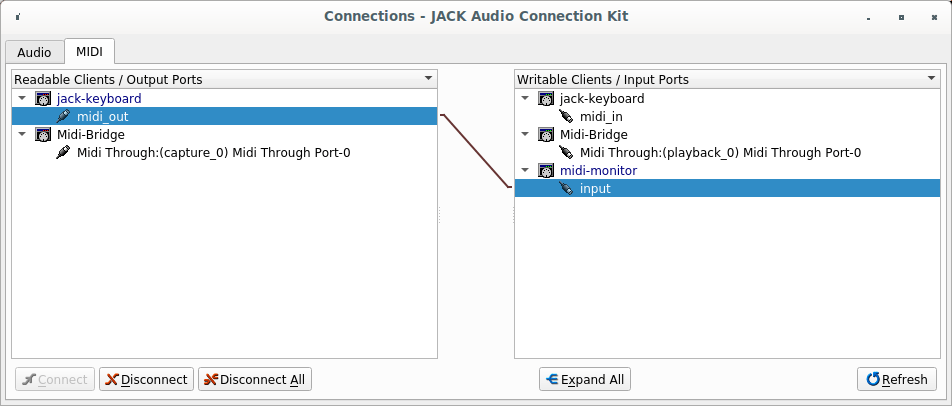Click the jack-keyboard client icon in input ports
The width and height of the screenshot is (952, 406).
546,99
